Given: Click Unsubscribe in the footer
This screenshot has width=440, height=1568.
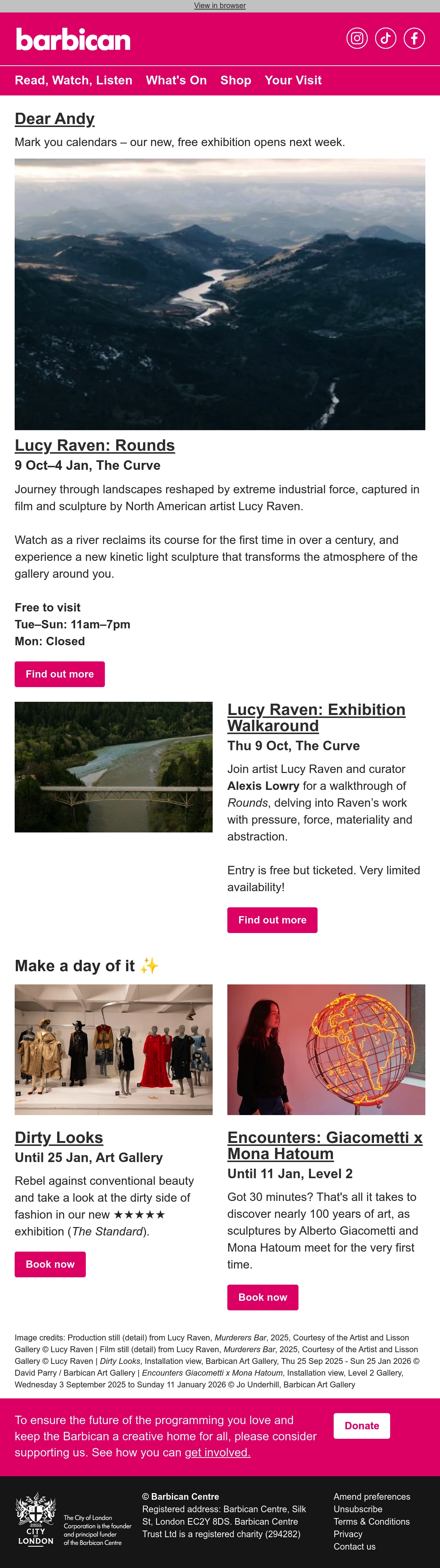Looking at the screenshot, I should click(358, 1509).
